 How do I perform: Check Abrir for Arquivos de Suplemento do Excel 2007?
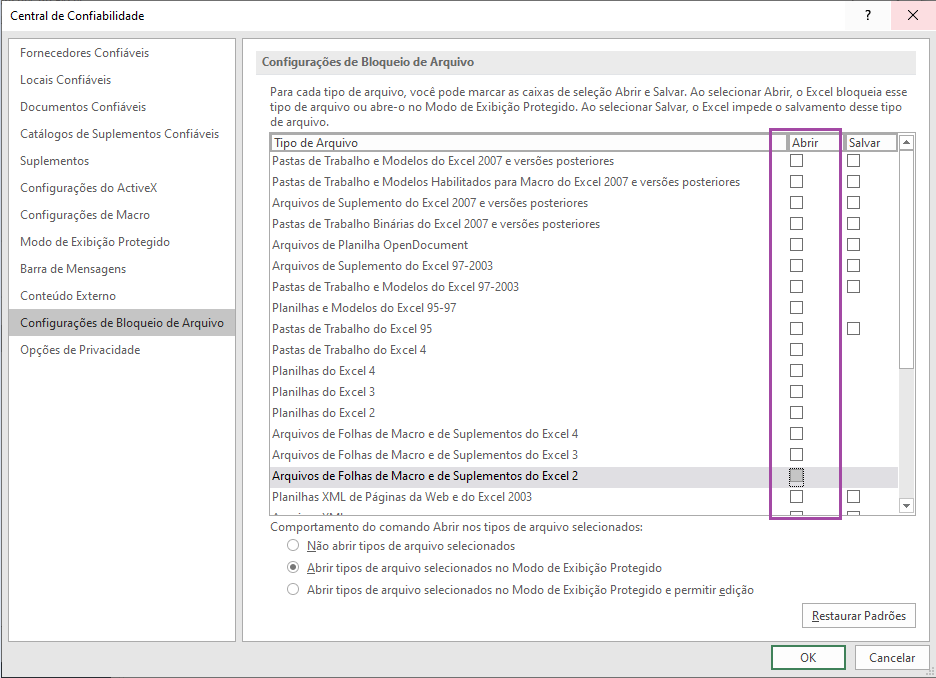click(796, 202)
